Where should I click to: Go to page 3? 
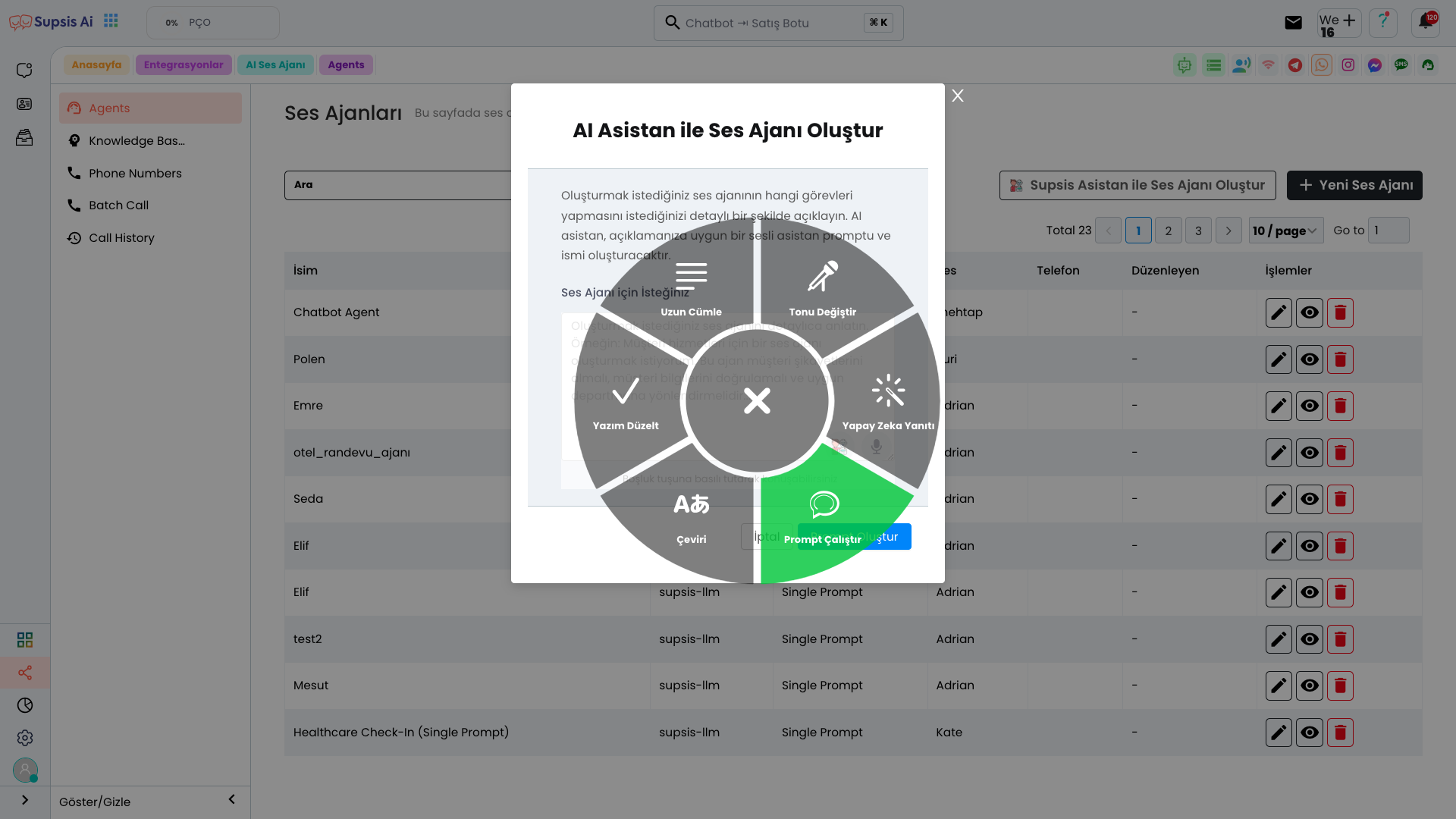click(x=1198, y=231)
